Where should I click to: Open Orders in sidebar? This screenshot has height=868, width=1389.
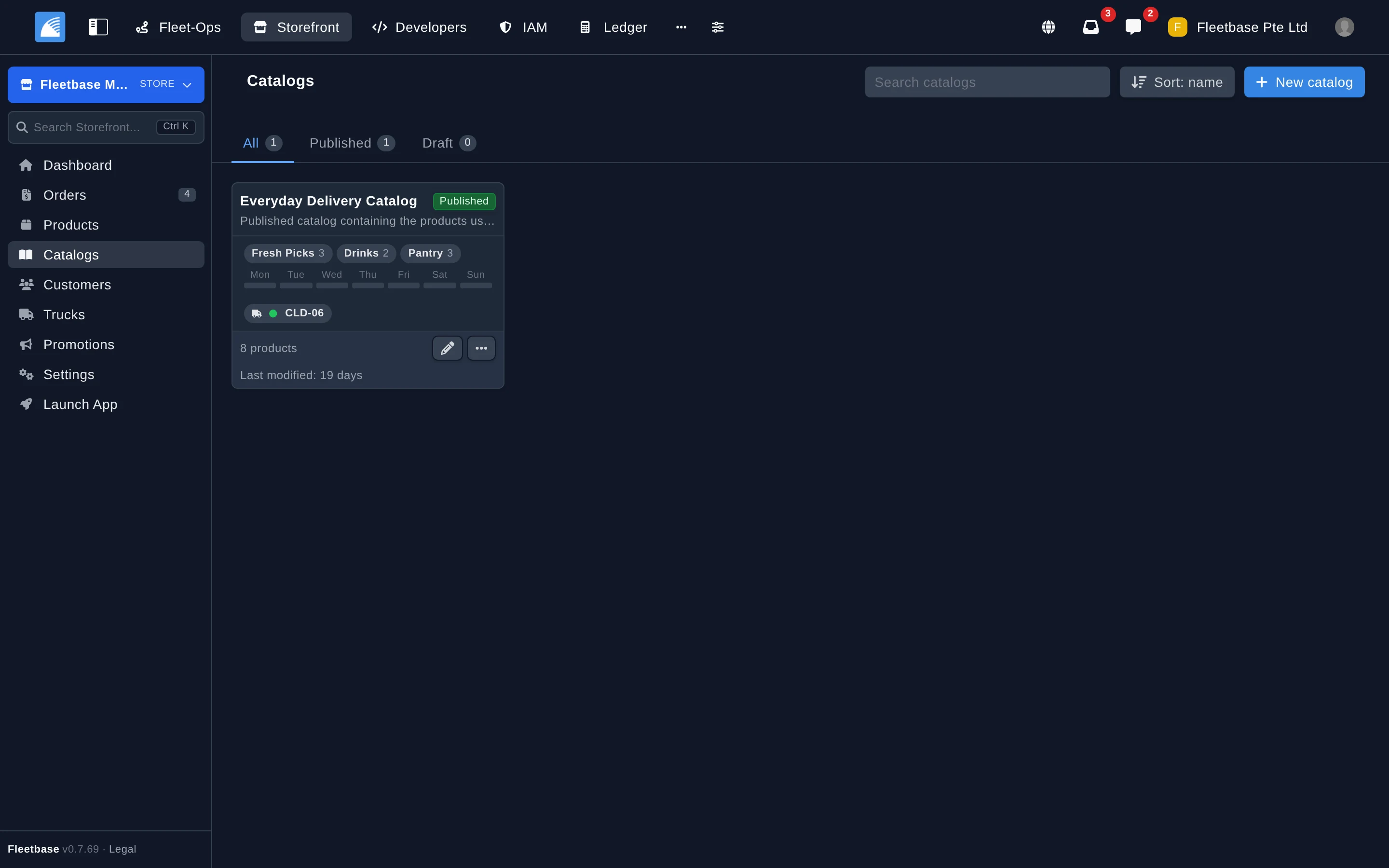coord(106,195)
